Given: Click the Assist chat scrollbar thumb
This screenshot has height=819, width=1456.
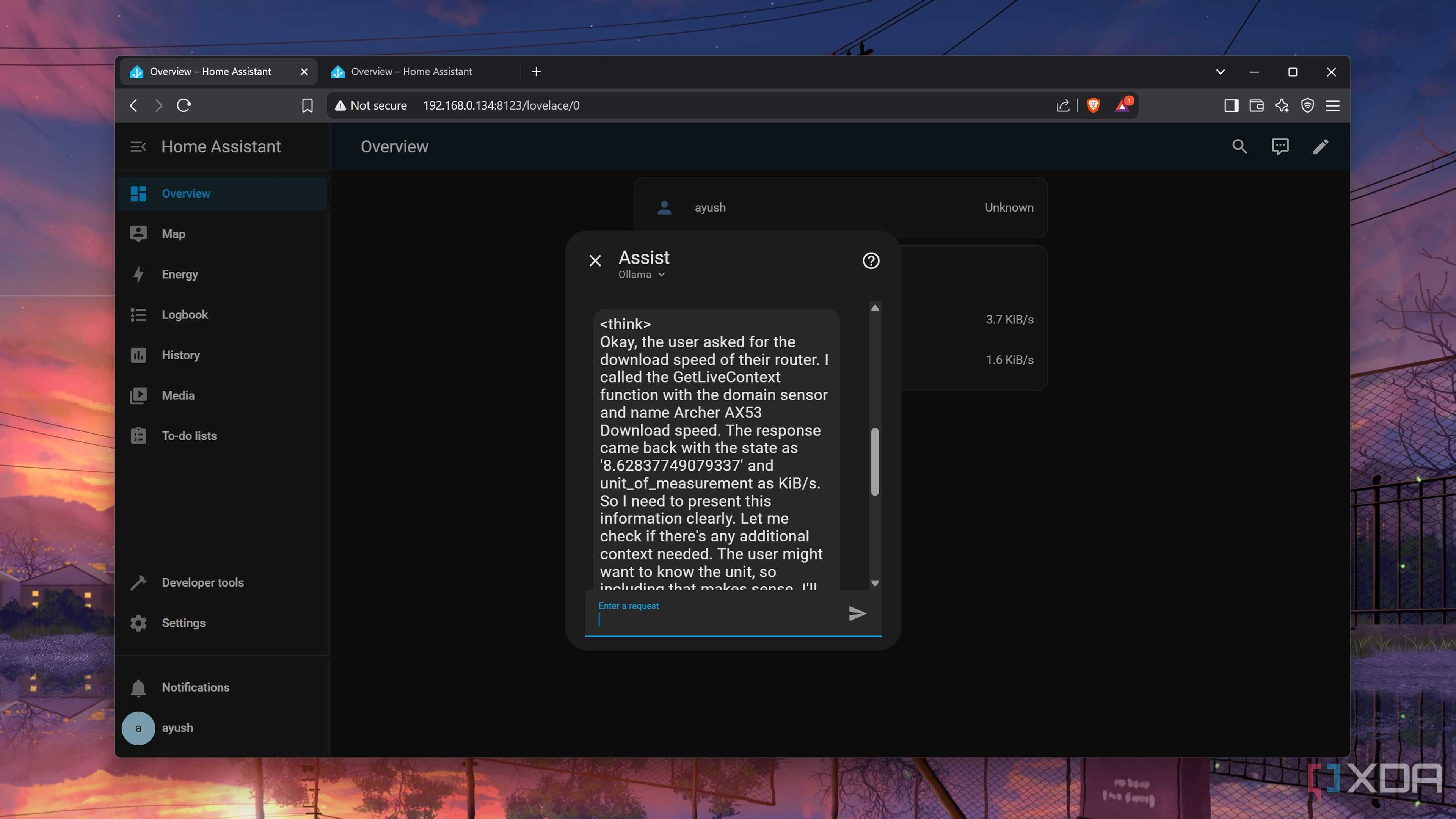Looking at the screenshot, I should tap(875, 462).
